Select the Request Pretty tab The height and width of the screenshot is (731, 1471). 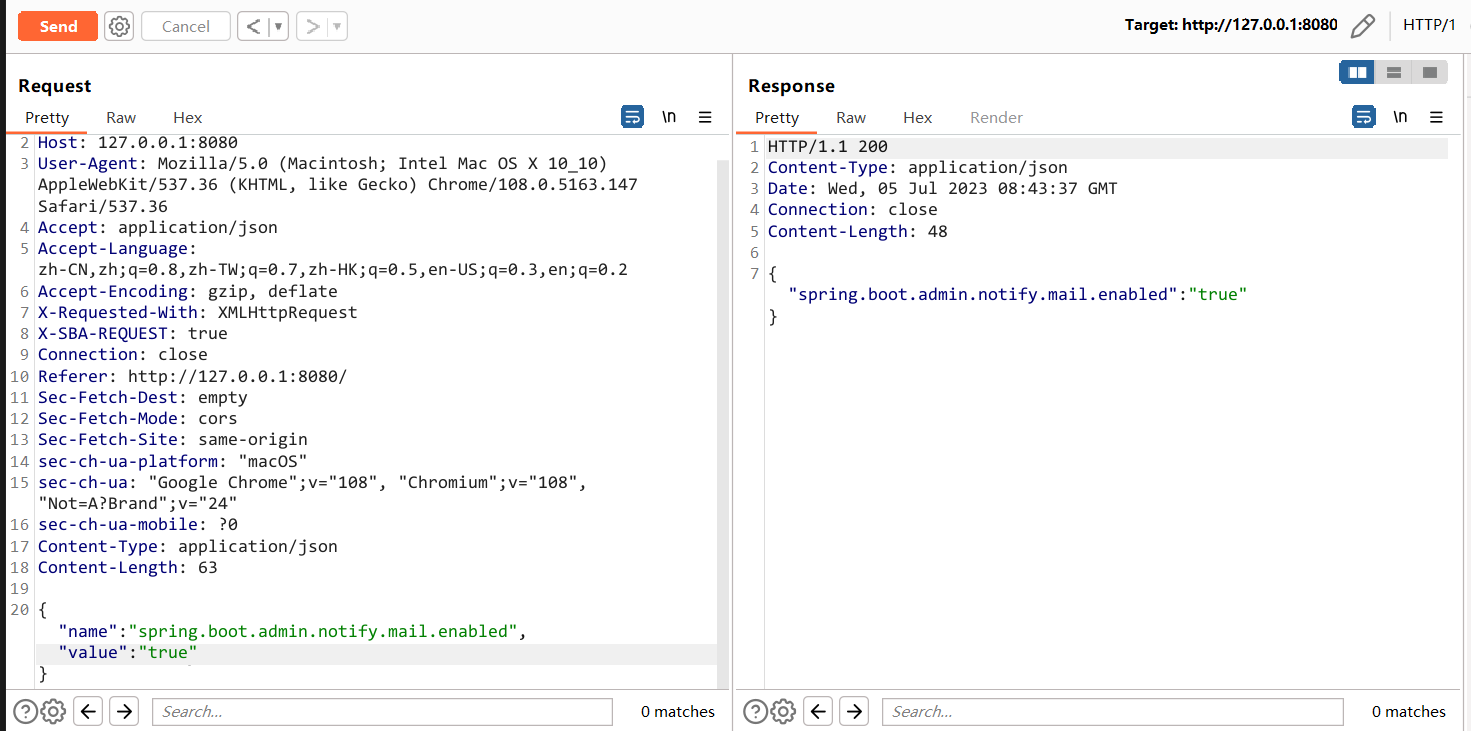point(47,117)
